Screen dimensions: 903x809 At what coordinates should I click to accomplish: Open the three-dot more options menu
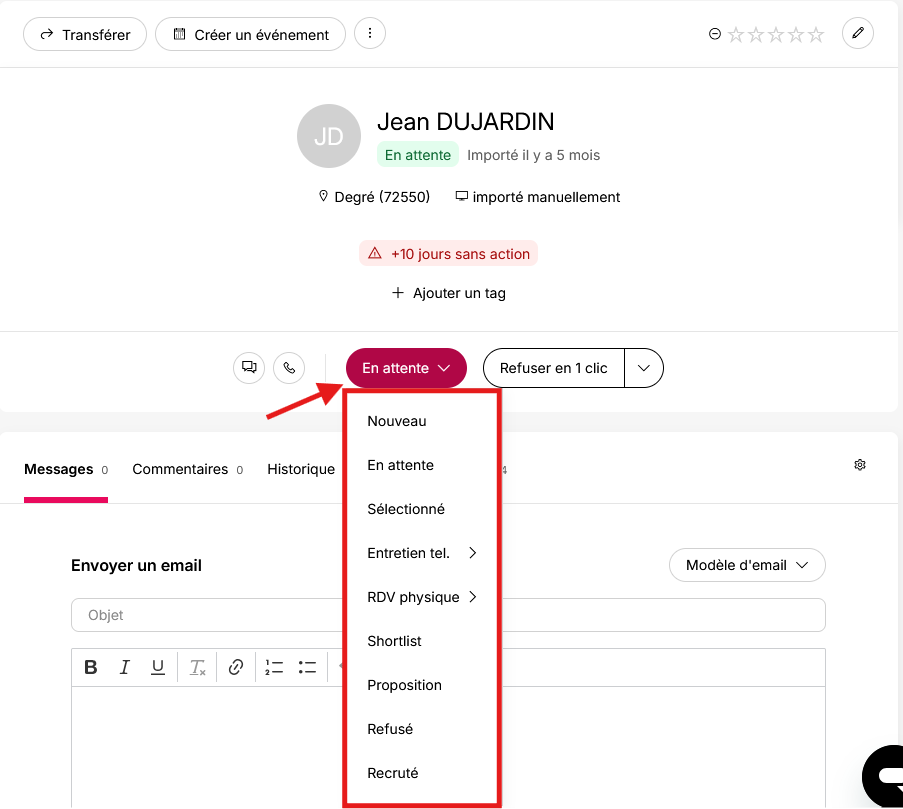pyautogui.click(x=370, y=33)
